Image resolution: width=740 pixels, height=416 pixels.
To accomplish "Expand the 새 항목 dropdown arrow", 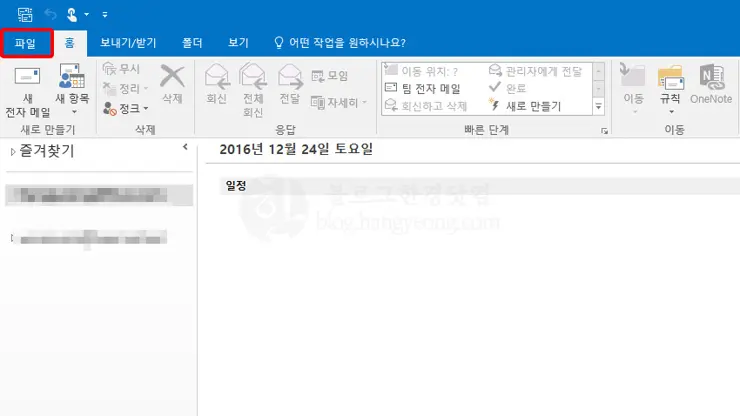I will [x=74, y=112].
